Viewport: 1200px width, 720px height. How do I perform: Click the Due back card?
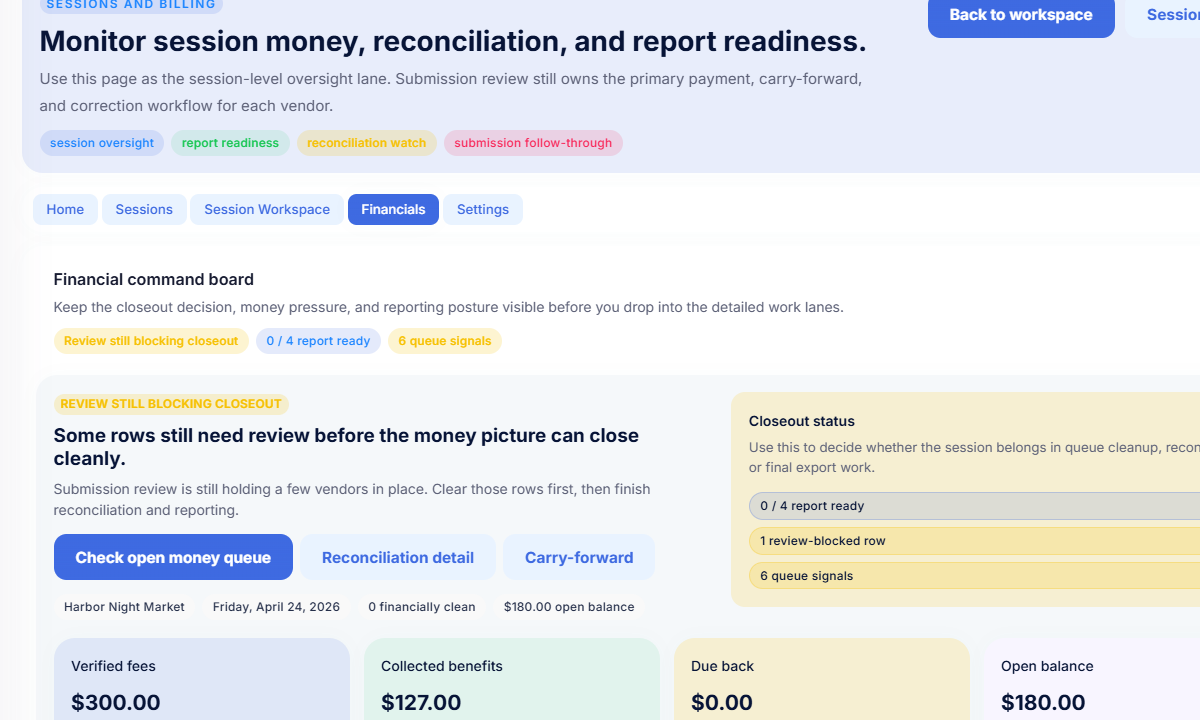pyautogui.click(x=821, y=680)
